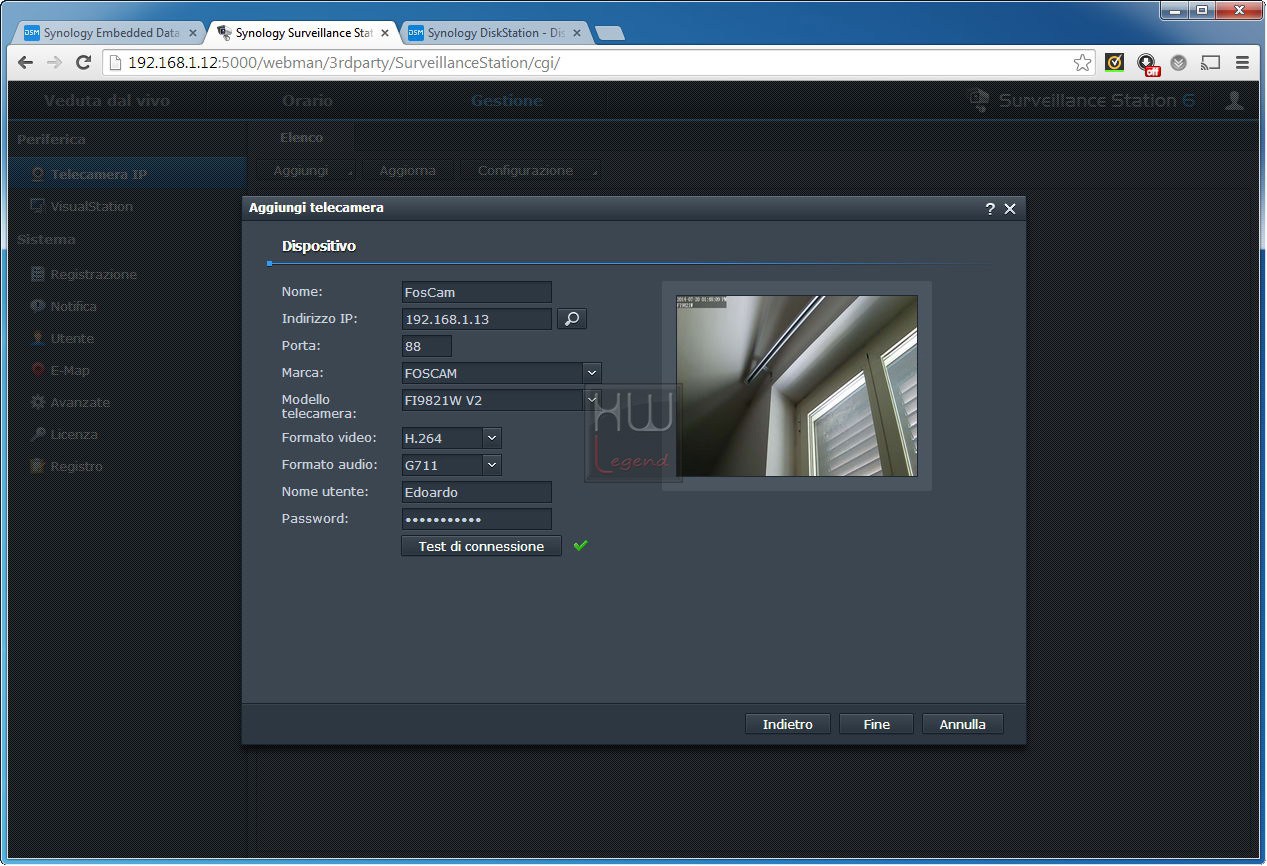1267x866 pixels.
Task: Click the Porta field showing 88
Action: click(x=427, y=346)
